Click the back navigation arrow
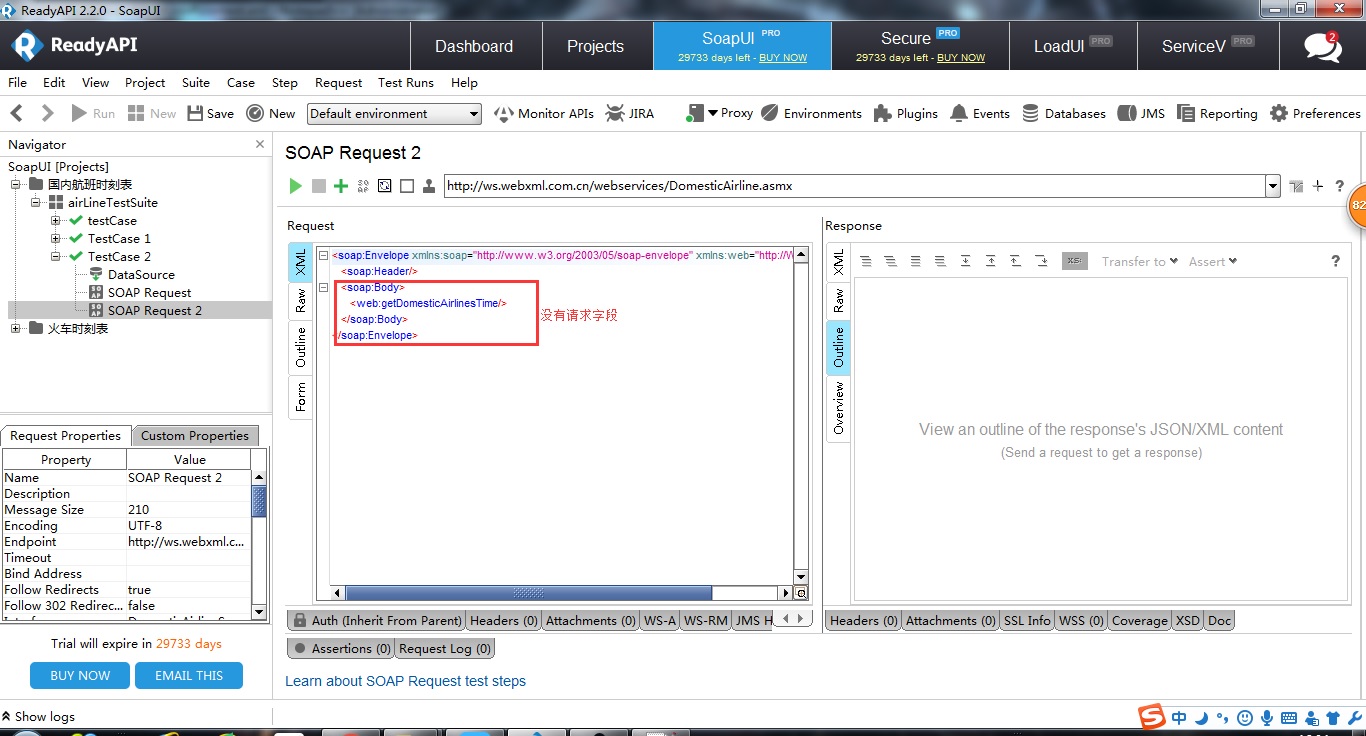Screen dimensions: 1366x736 17,113
